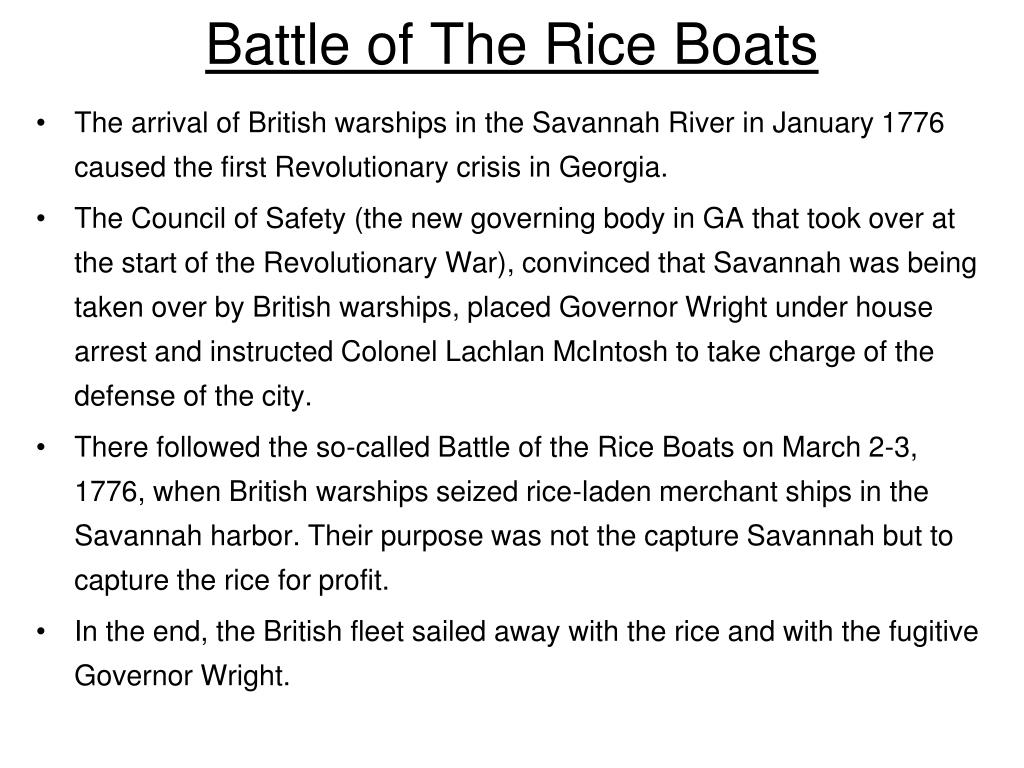The height and width of the screenshot is (768, 1024).
Task: Click the second bullet point marker
Action: click(x=41, y=219)
